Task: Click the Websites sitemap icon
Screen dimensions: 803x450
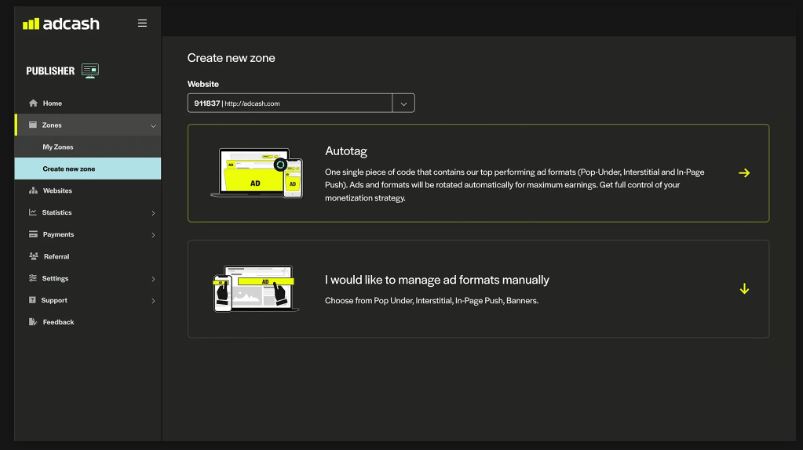Action: [33, 191]
